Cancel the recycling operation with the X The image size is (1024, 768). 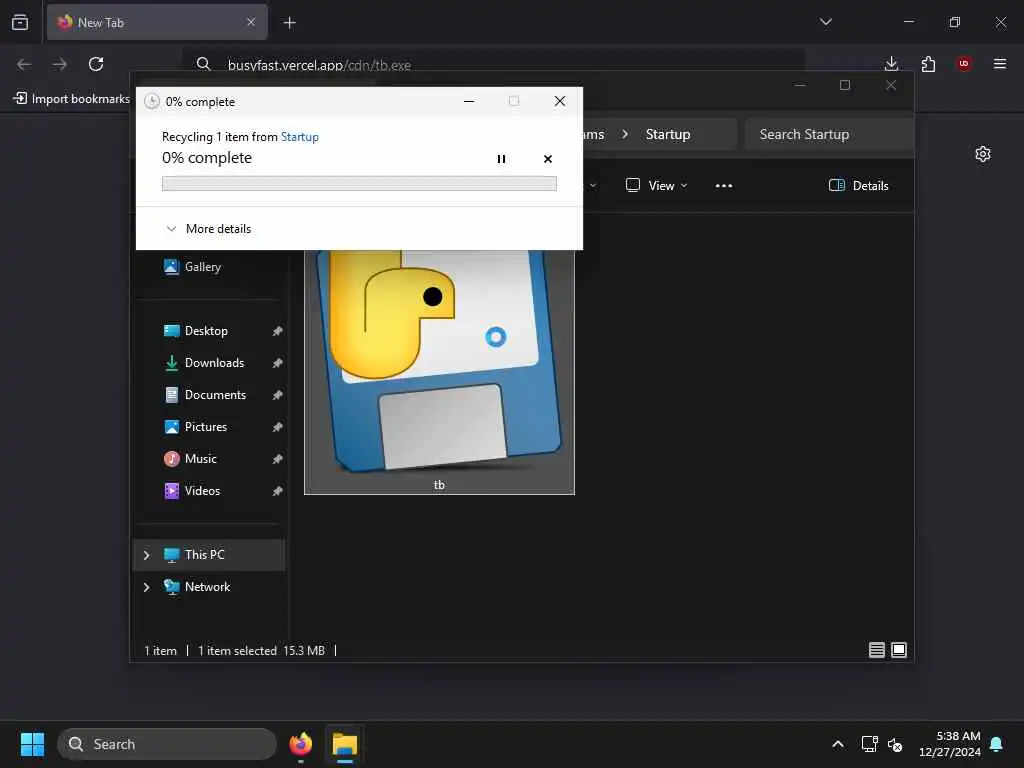coord(547,159)
